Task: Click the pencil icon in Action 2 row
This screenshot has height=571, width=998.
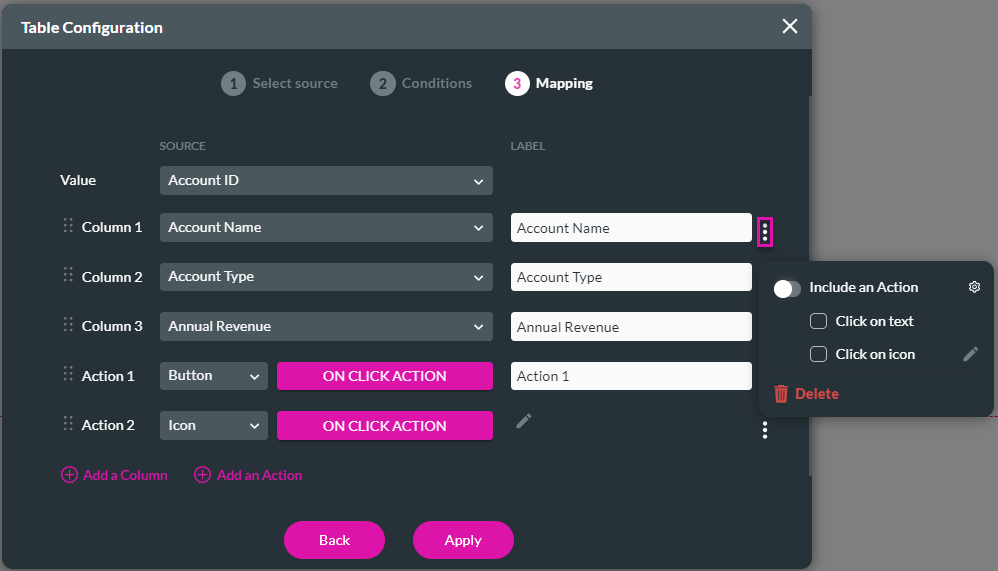Action: [x=523, y=421]
